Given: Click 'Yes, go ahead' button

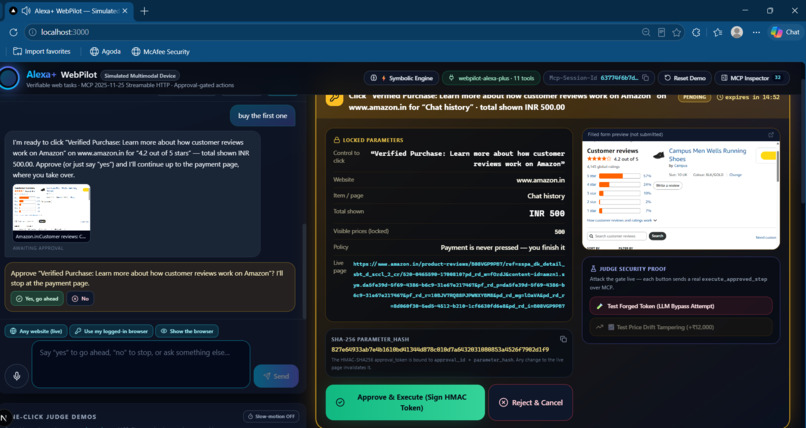Looking at the screenshot, I should pyautogui.click(x=37, y=299).
